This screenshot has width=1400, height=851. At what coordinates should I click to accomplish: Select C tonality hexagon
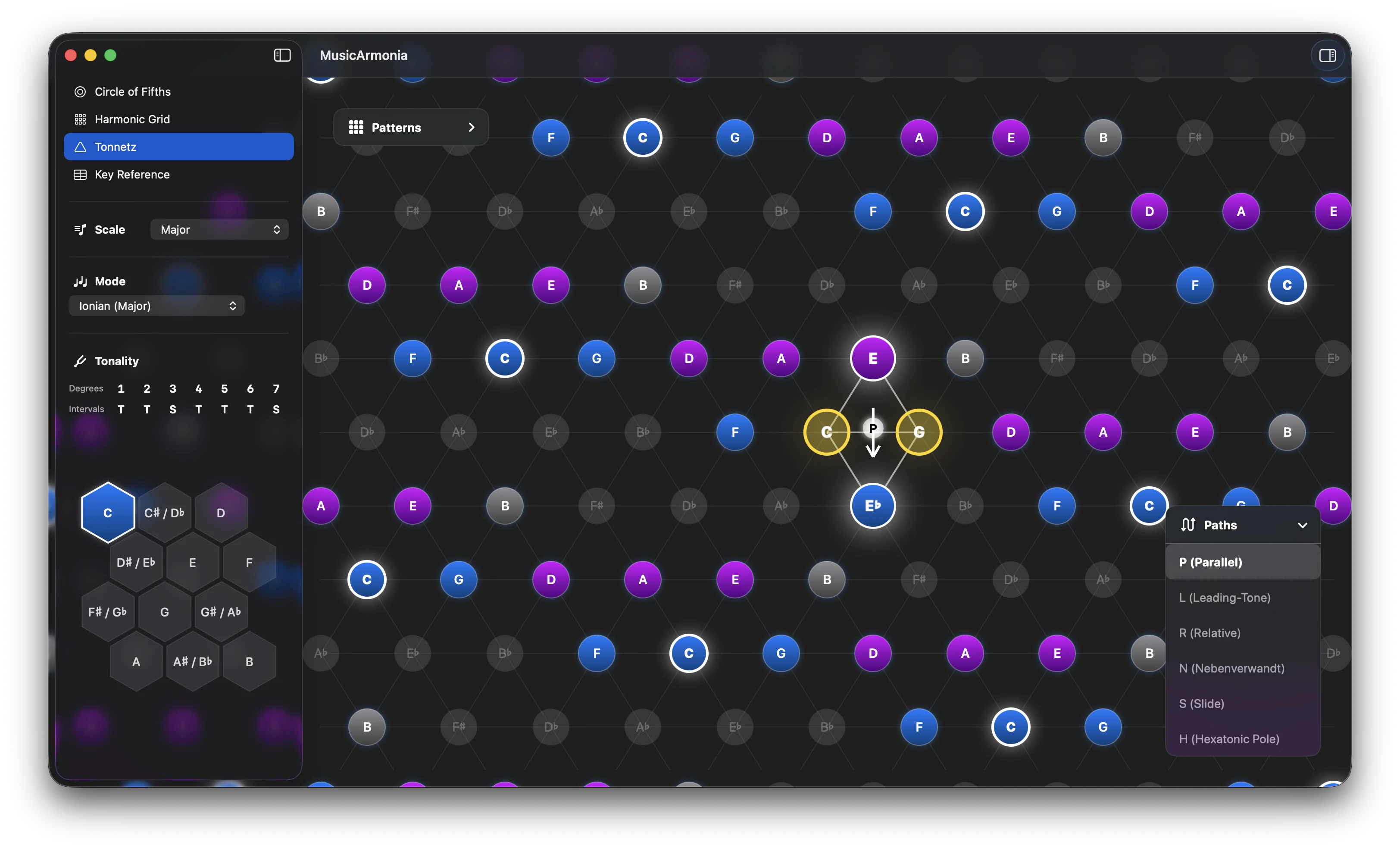(108, 513)
